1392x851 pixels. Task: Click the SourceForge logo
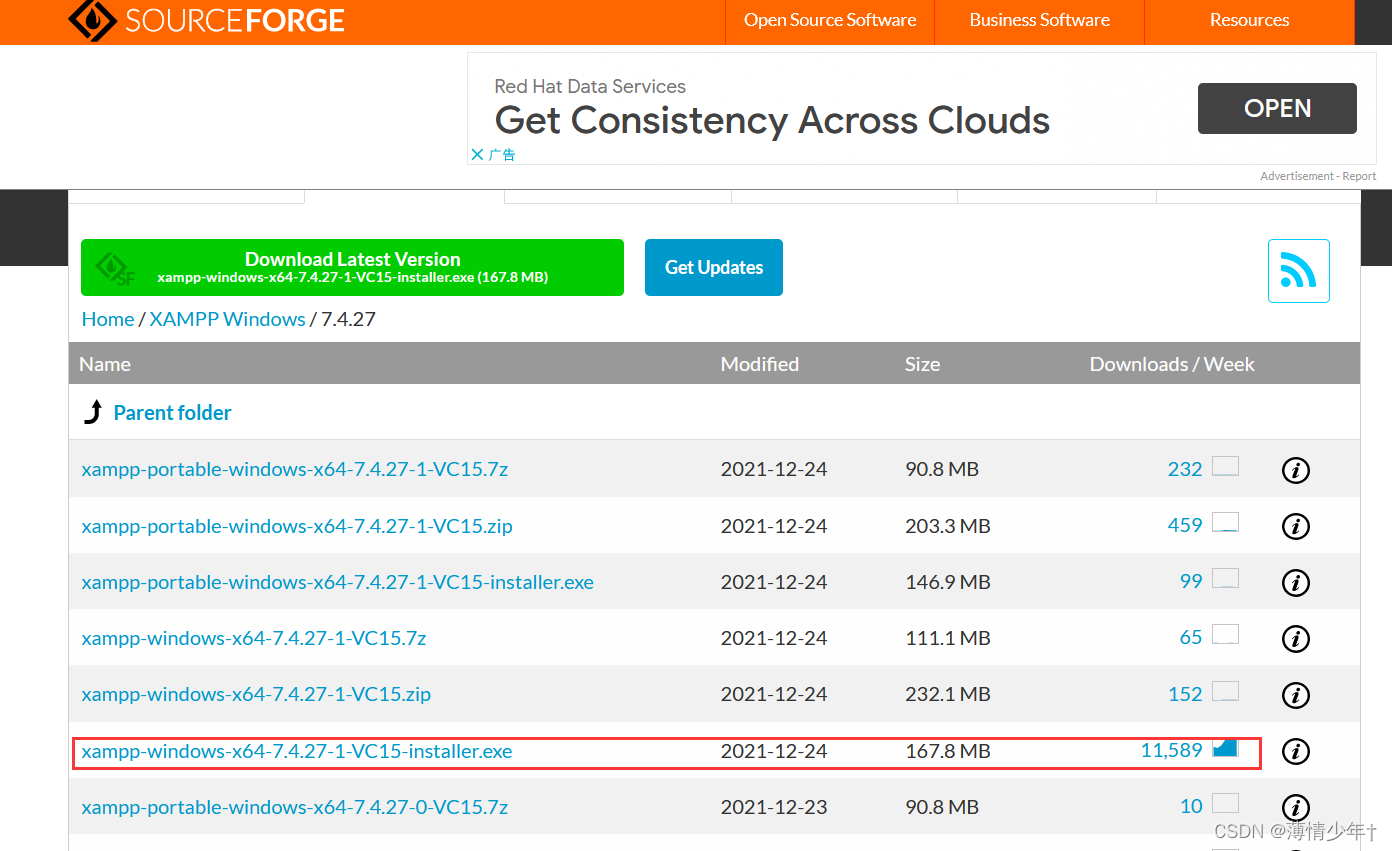[x=206, y=20]
